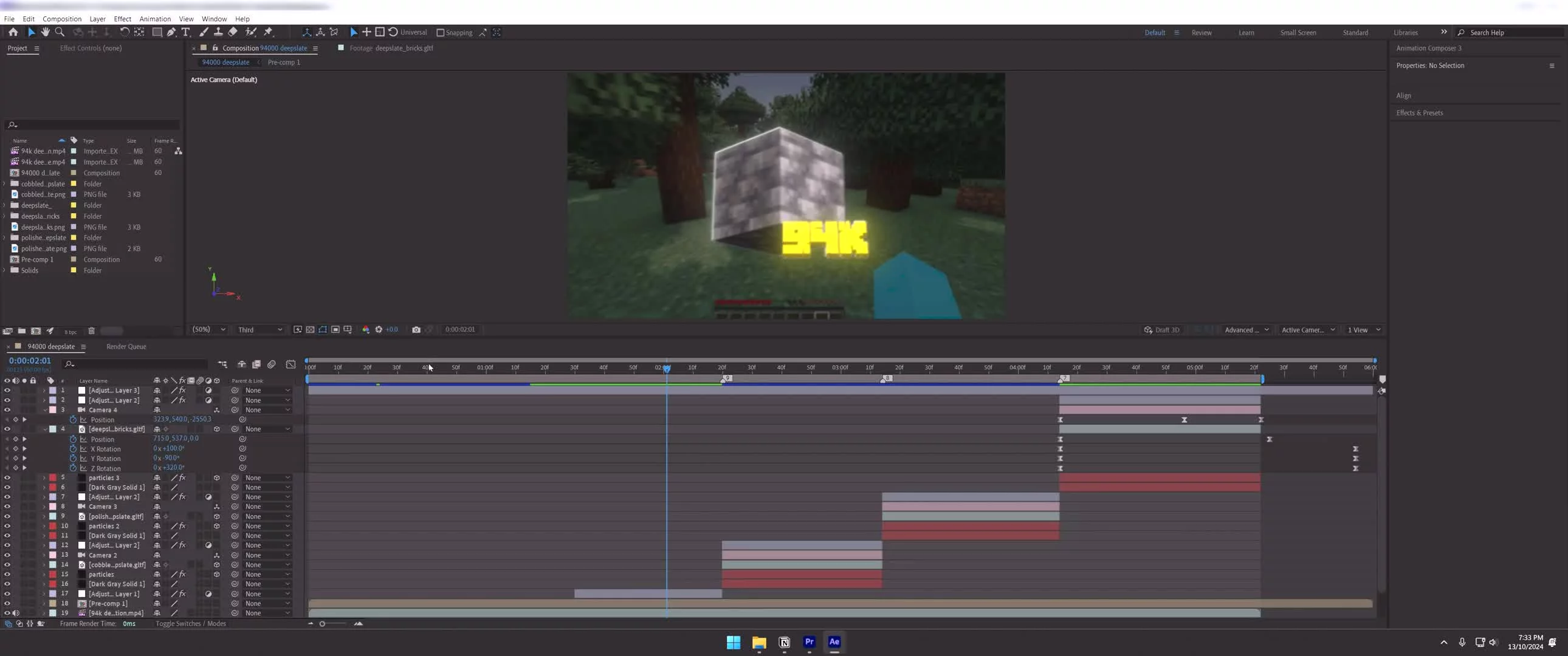1568x656 pixels.
Task: Hide particles 3 layer visibility
Action: [x=7, y=478]
